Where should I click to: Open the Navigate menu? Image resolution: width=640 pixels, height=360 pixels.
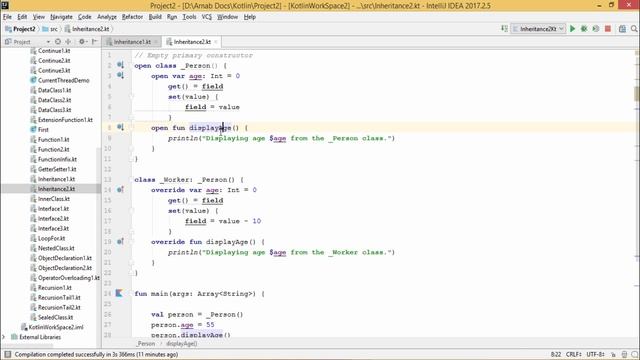click(61, 17)
